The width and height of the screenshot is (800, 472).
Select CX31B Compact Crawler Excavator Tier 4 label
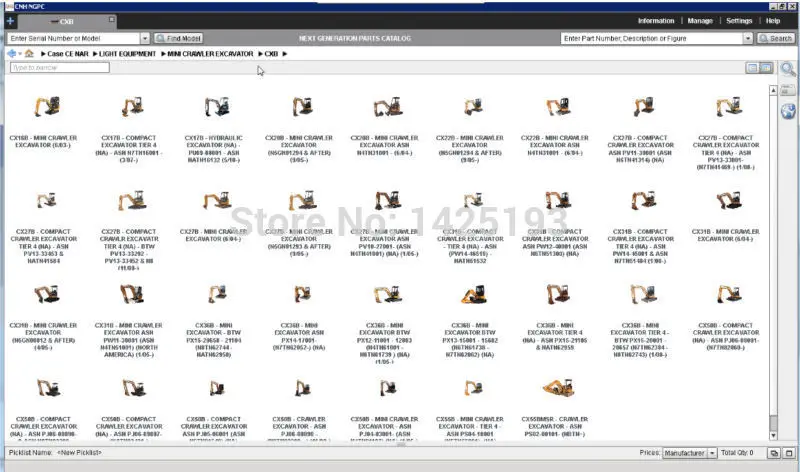[640, 246]
